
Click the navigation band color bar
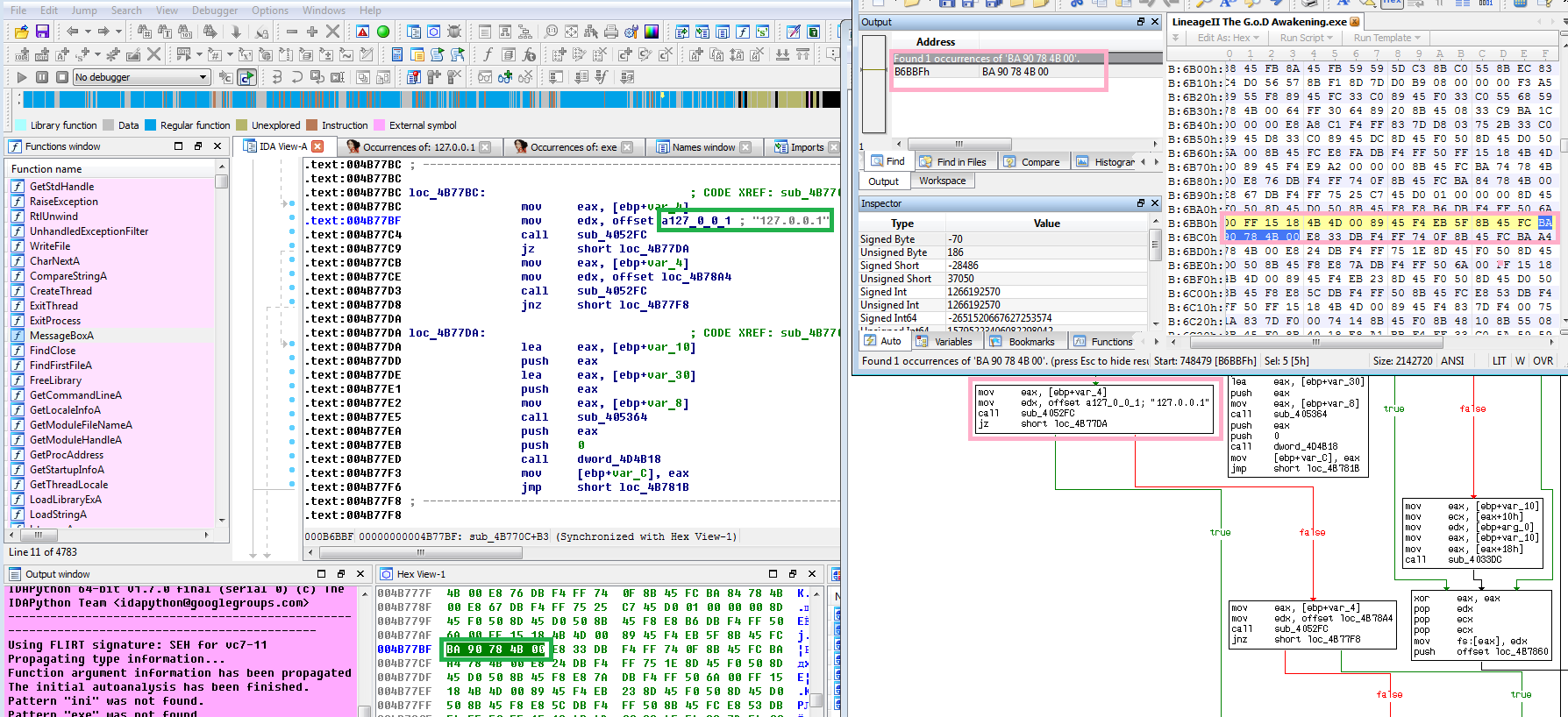click(x=430, y=100)
